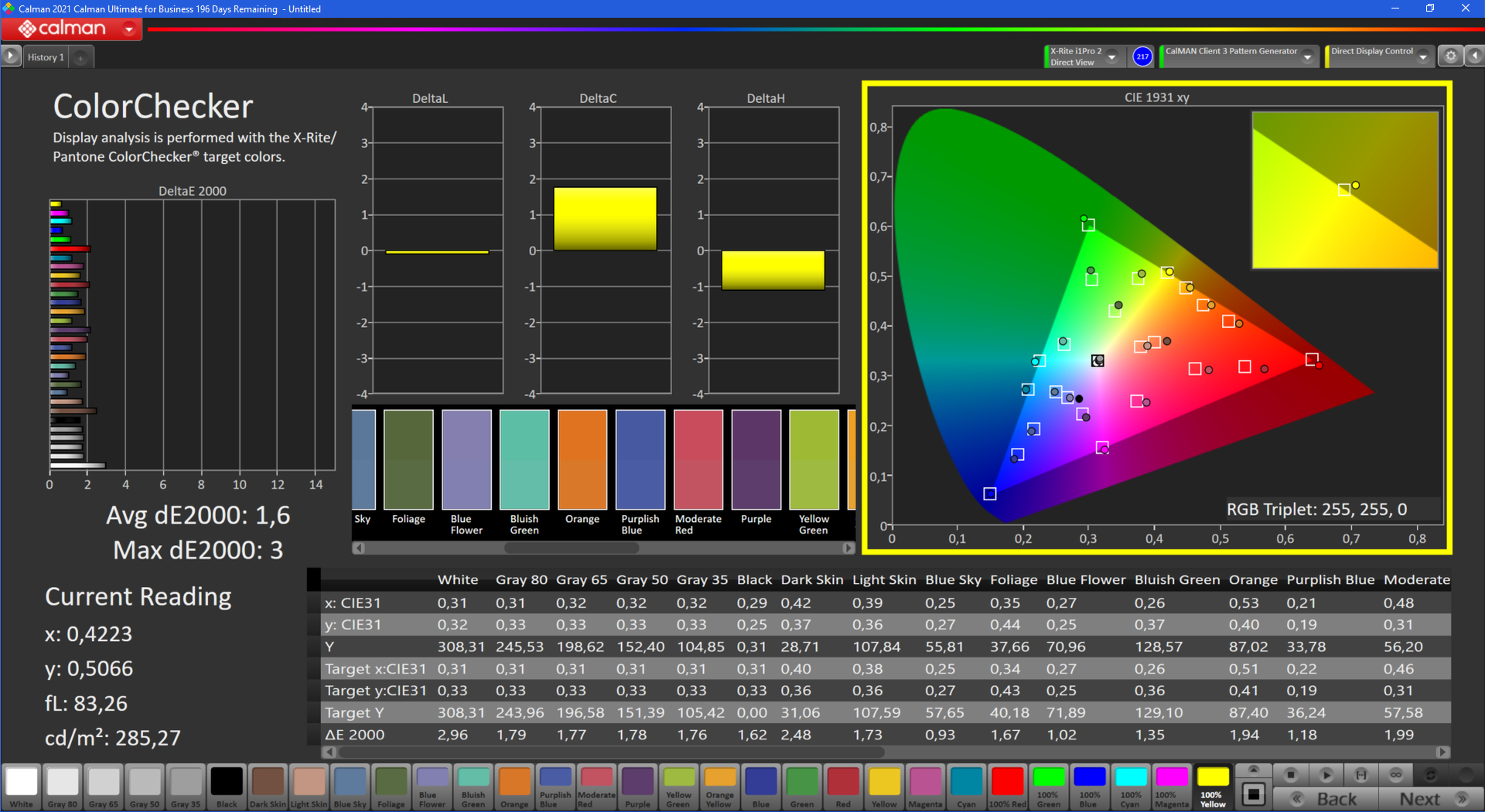Viewport: 1485px width, 812px height.
Task: Open the settings gear icon
Action: [1451, 56]
